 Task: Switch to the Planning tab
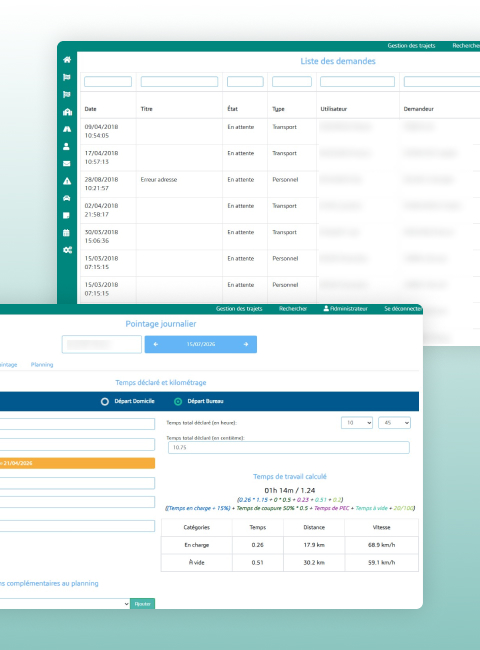42,365
